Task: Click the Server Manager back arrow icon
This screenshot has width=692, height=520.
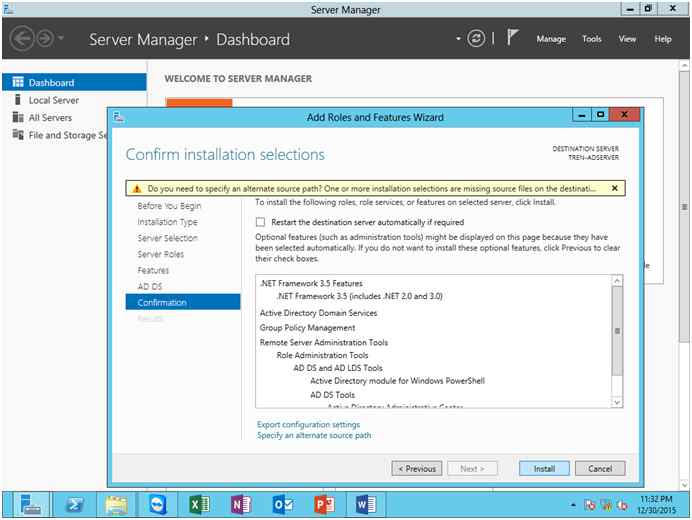Action: (x=22, y=39)
